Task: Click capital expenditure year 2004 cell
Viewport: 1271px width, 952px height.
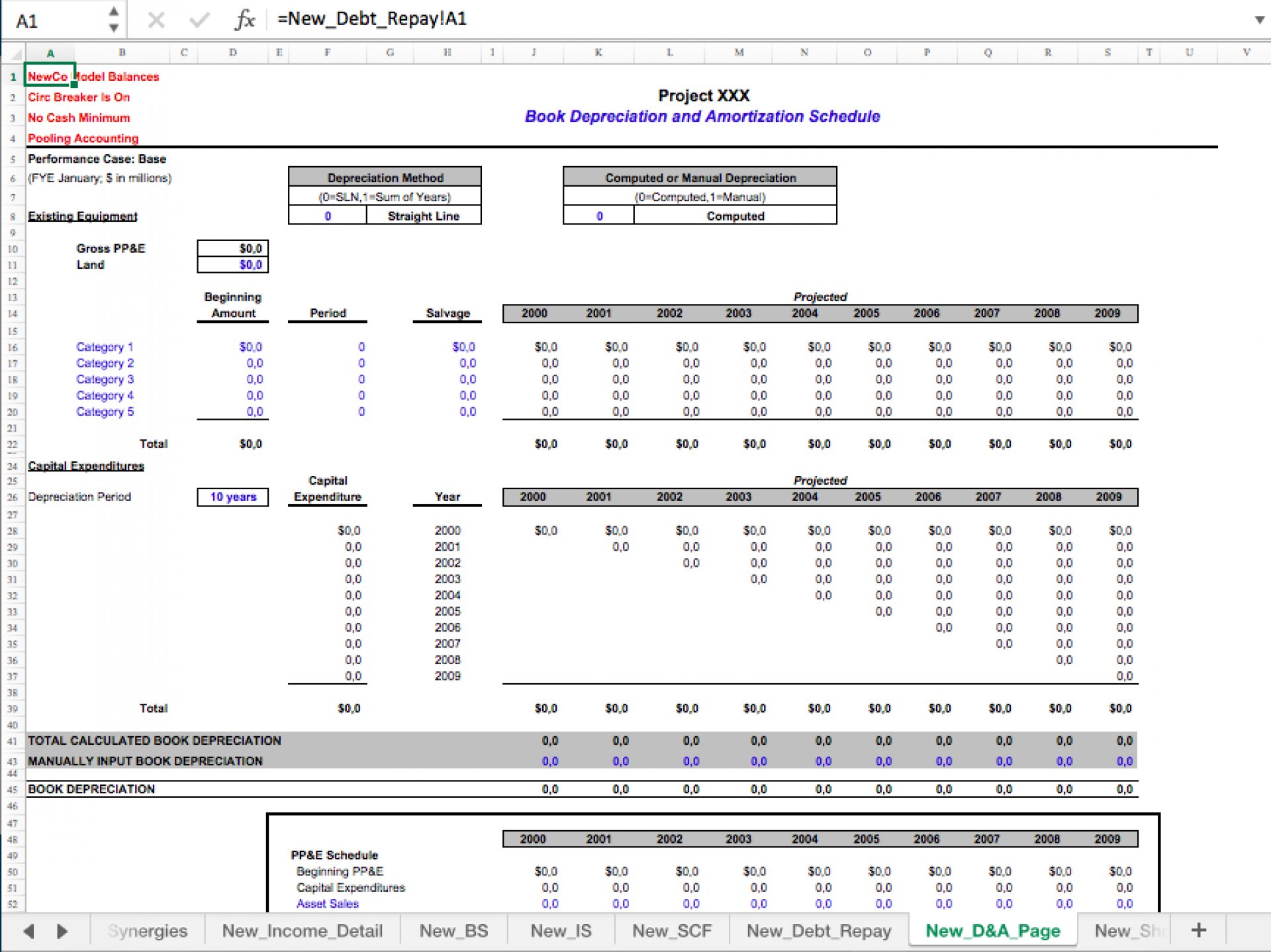Action: coord(447,595)
